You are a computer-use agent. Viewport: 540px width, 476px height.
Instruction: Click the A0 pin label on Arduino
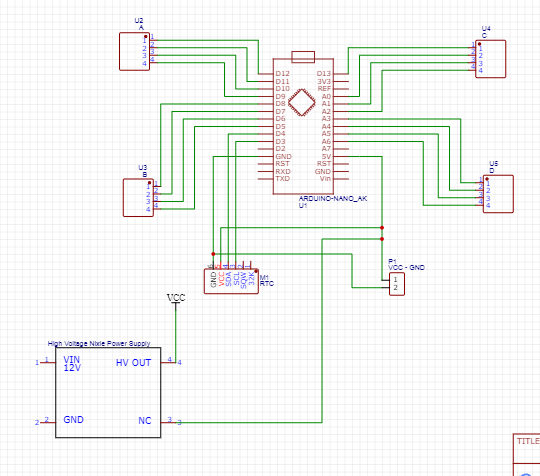point(326,96)
